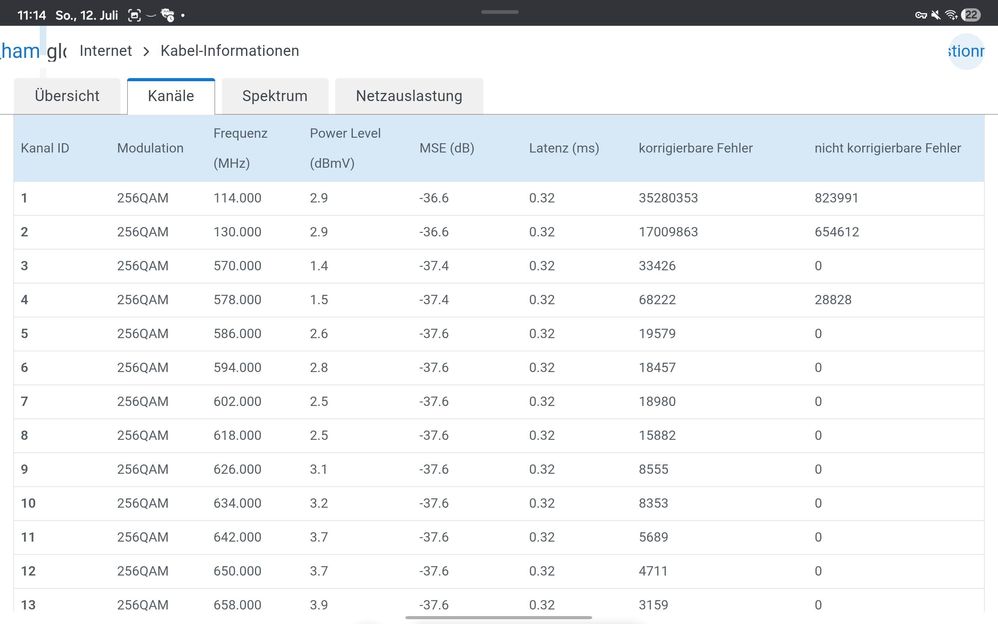Click correctable errors value 33426
The width and height of the screenshot is (998, 624).
657,266
